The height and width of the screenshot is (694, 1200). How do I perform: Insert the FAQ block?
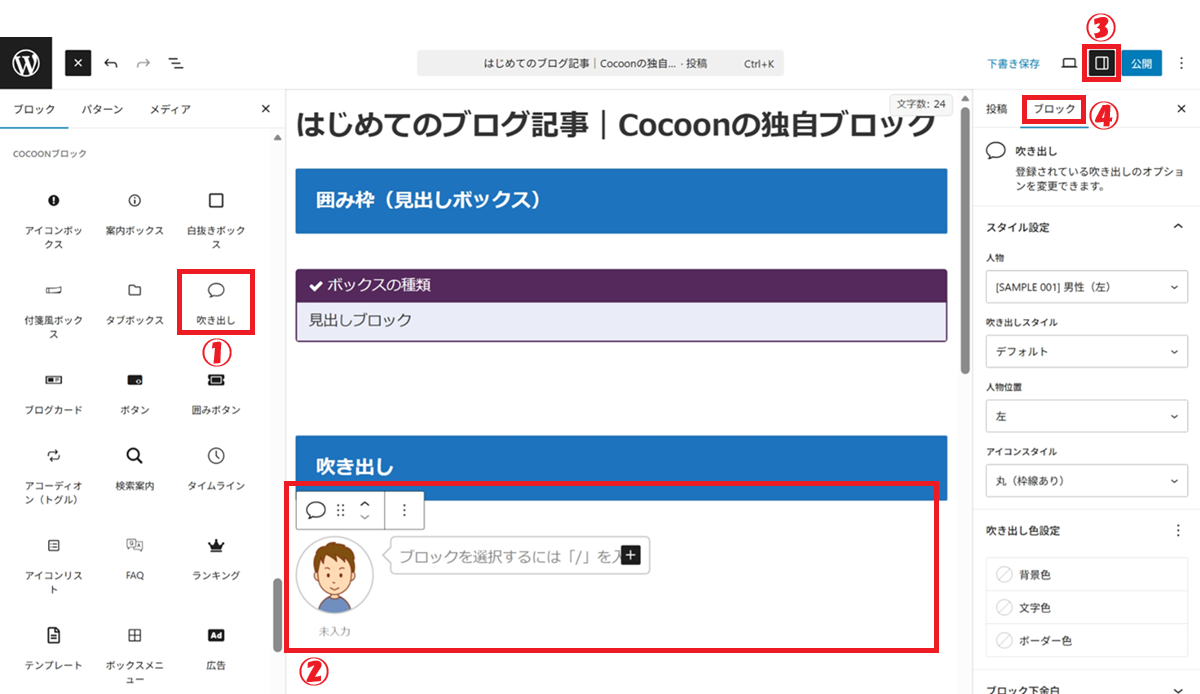click(x=134, y=555)
